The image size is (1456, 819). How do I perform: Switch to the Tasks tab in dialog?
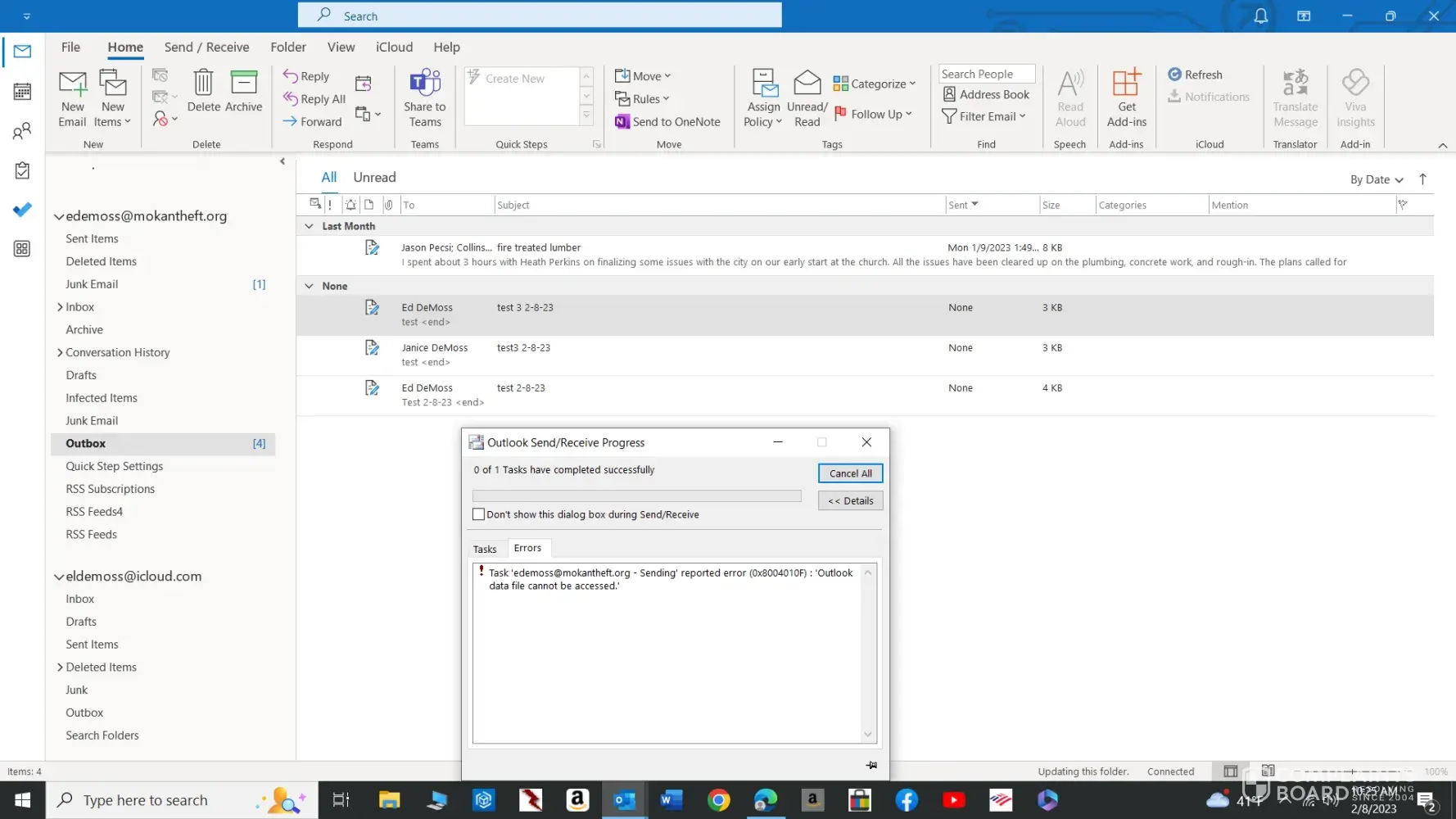click(x=485, y=549)
